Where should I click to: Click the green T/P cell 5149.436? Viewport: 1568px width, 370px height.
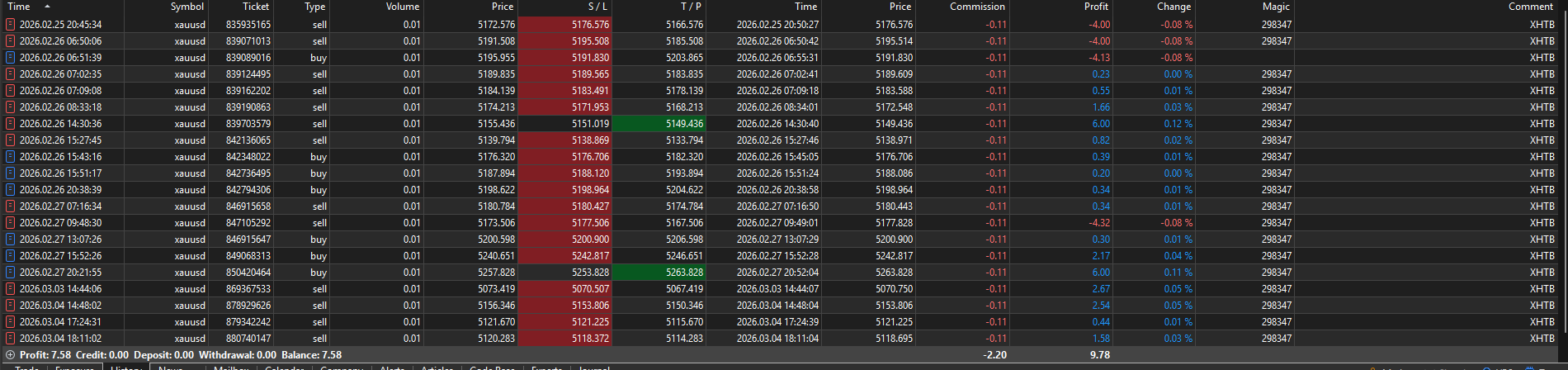pyautogui.click(x=659, y=124)
